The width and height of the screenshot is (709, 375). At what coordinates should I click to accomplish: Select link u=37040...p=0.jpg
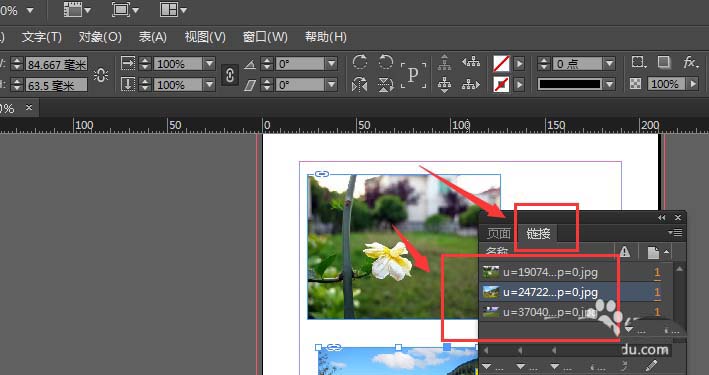click(x=575, y=312)
